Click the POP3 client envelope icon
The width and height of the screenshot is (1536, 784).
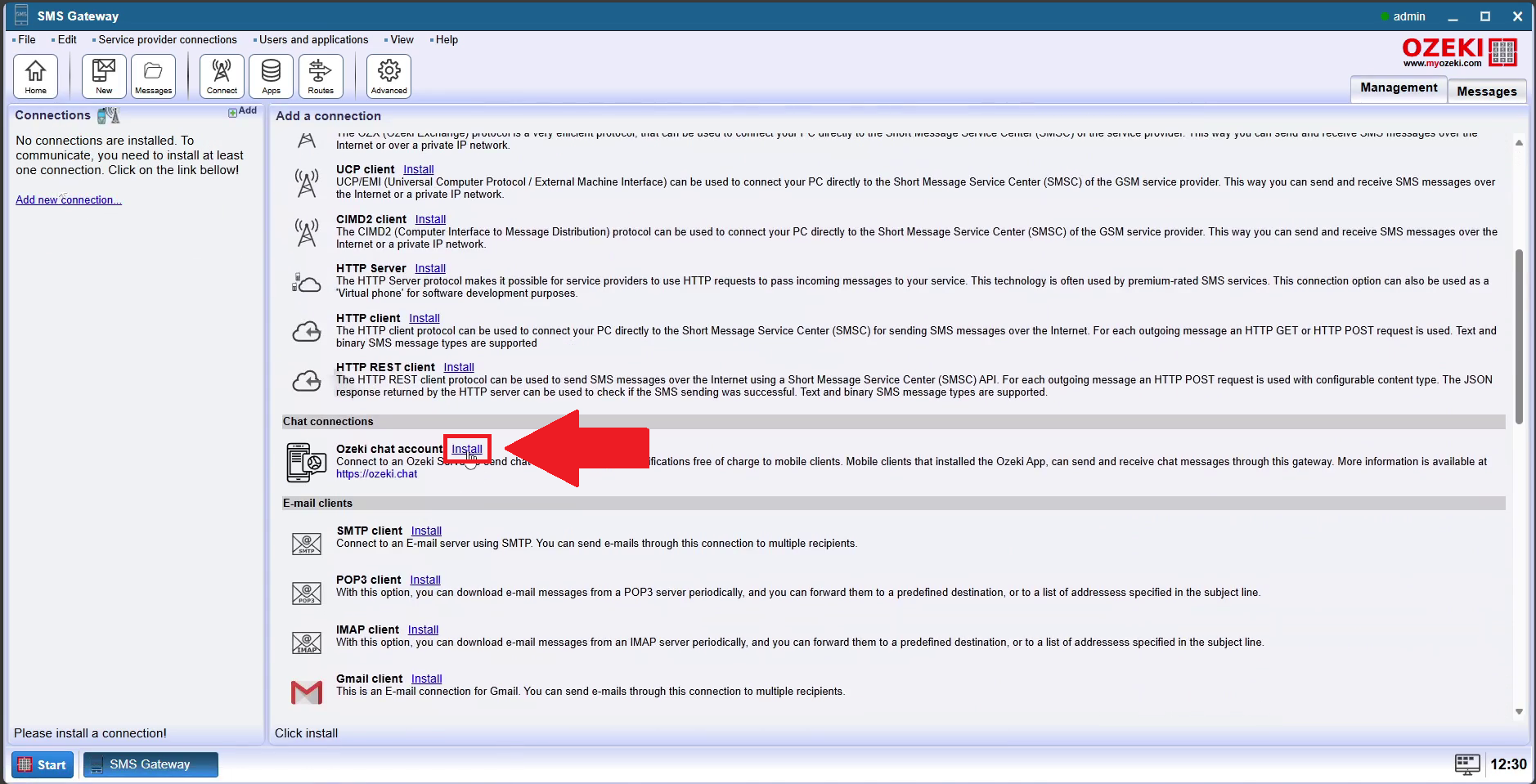click(x=307, y=593)
